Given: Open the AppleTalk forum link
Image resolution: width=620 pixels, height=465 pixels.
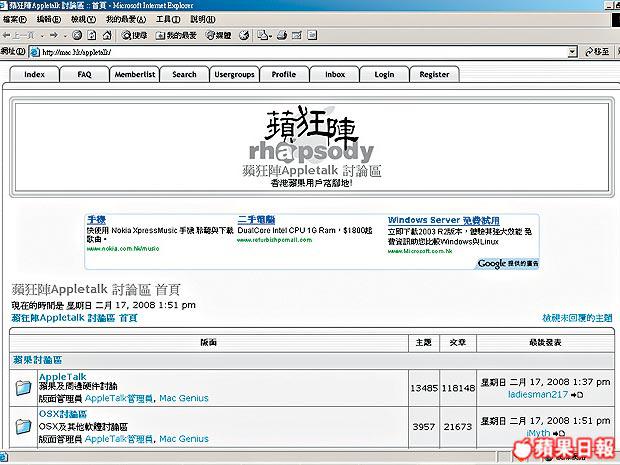Looking at the screenshot, I should (x=62, y=377).
